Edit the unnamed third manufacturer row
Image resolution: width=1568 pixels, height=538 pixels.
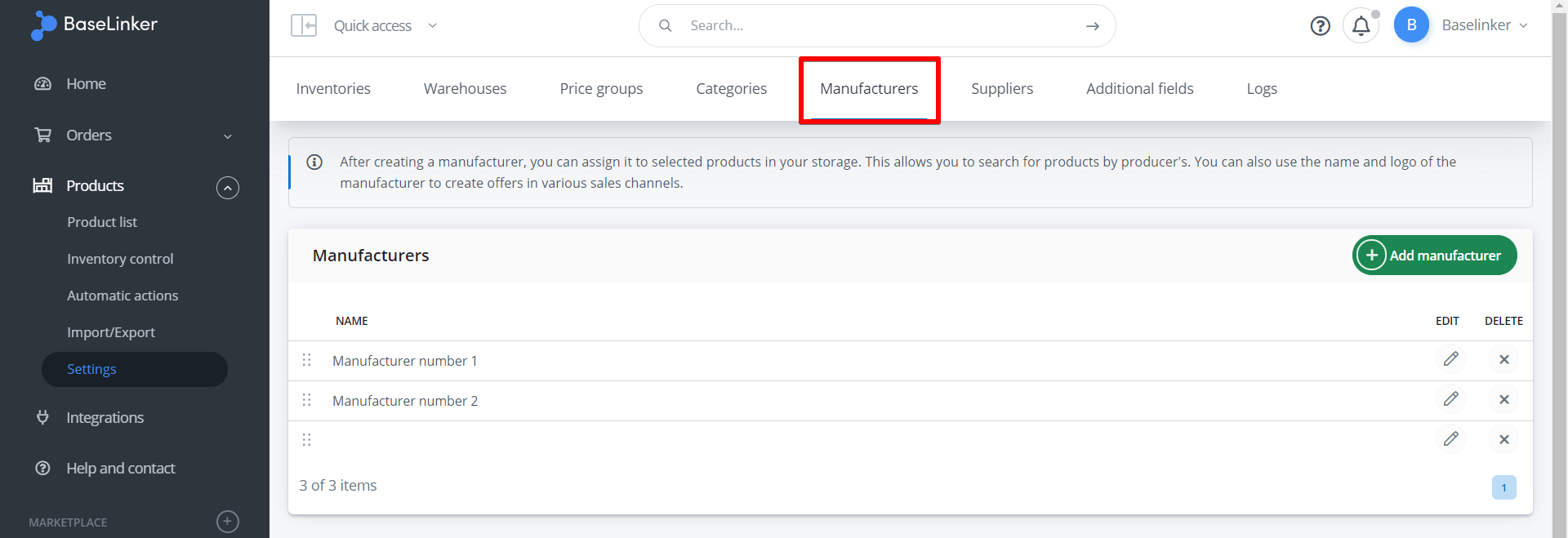pyautogui.click(x=1451, y=439)
